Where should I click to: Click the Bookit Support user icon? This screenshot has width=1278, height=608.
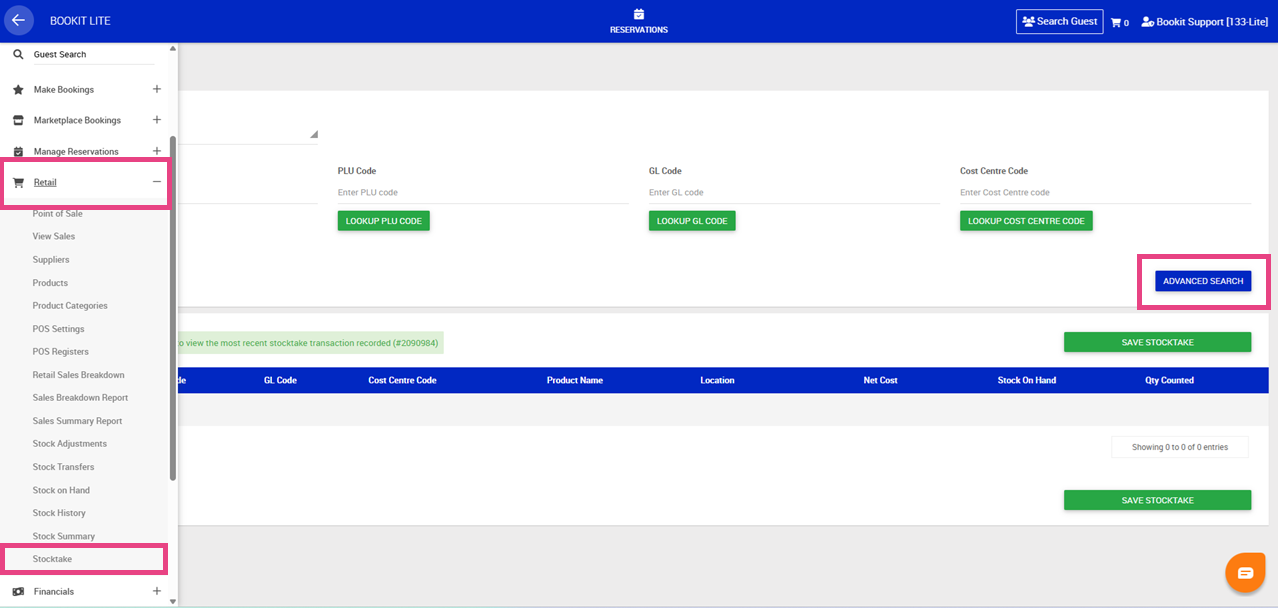click(1148, 22)
